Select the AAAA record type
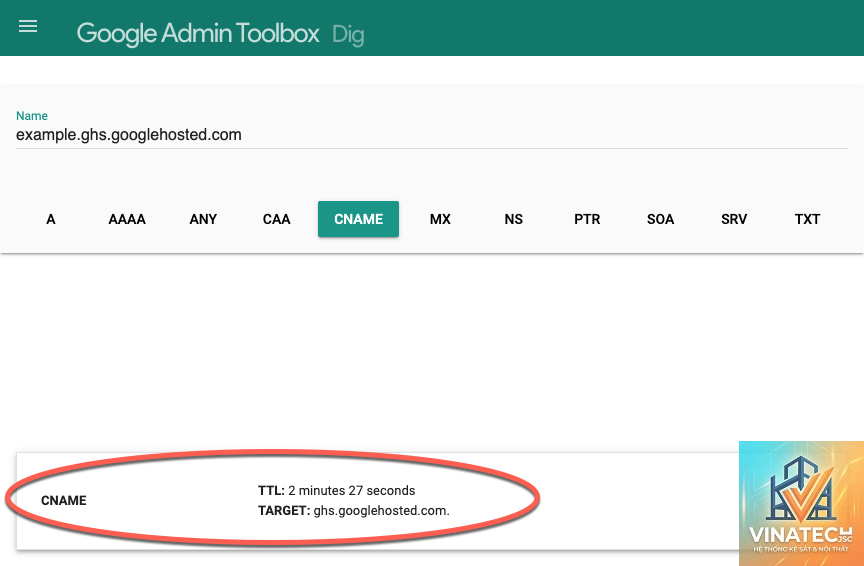Screen dimensions: 864x566 127,219
